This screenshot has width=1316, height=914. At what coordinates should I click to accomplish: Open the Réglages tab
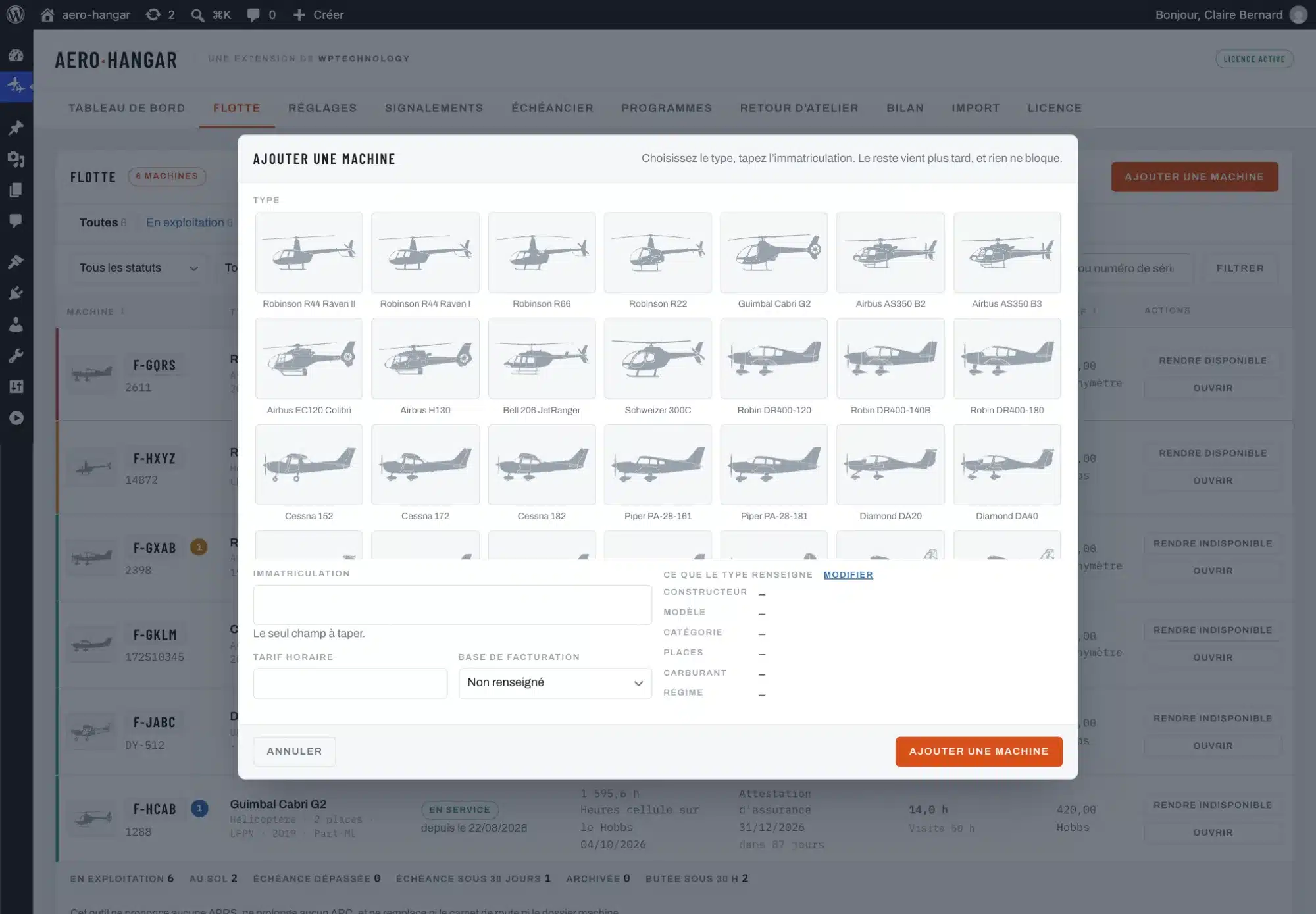322,108
